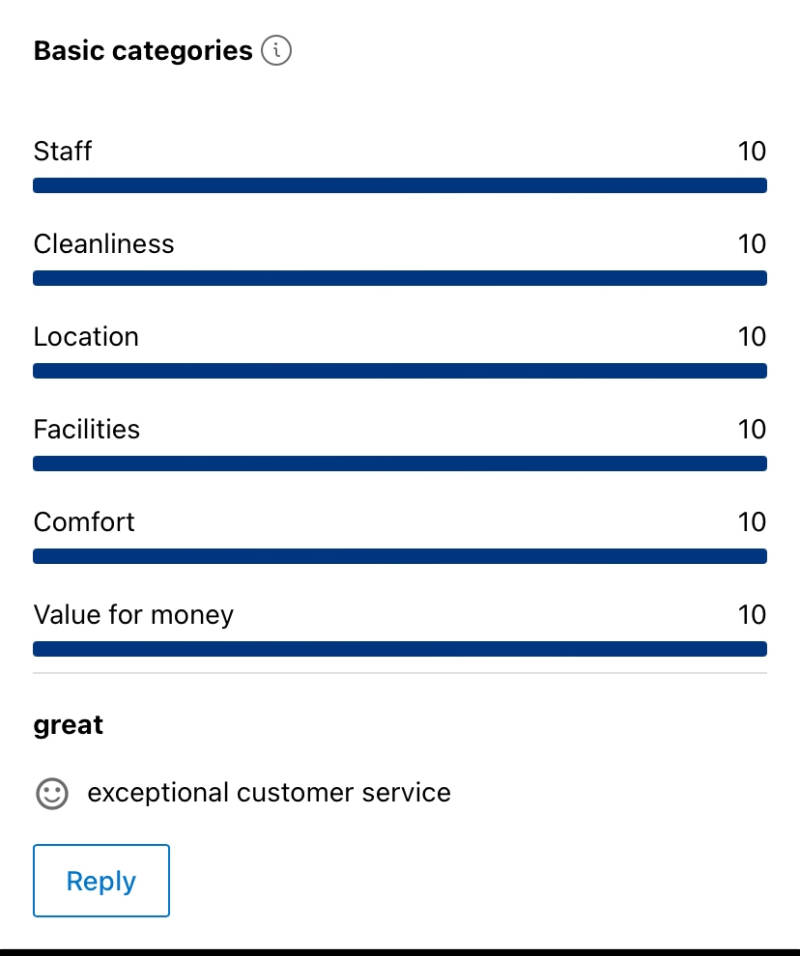Click the Location rating bar
Screen dimensions: 800x956
400,371
